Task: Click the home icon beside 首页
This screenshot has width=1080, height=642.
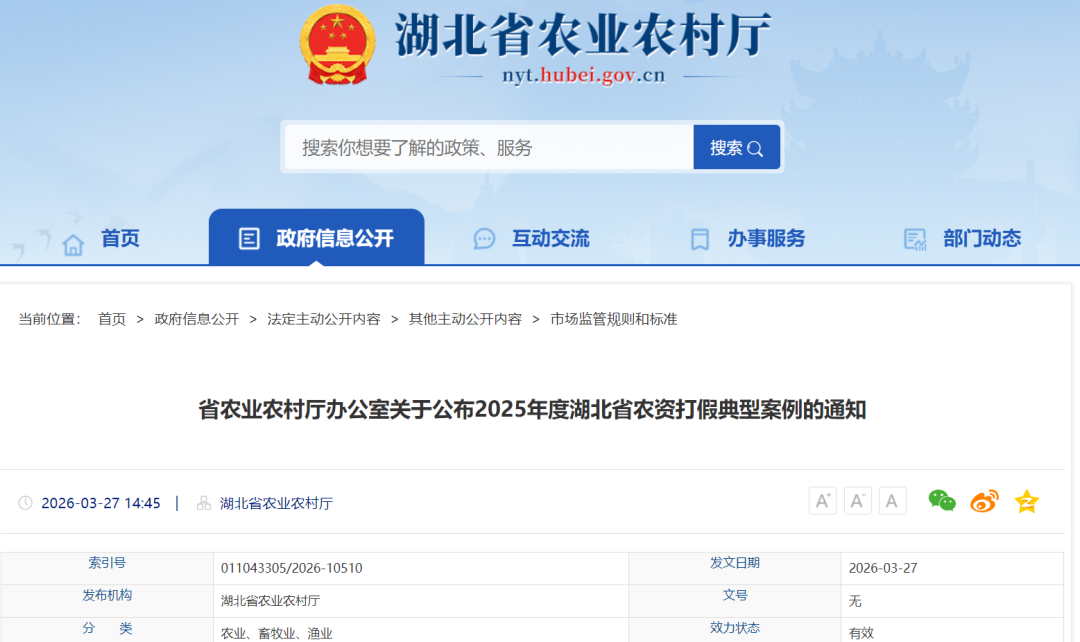Action: (x=73, y=238)
